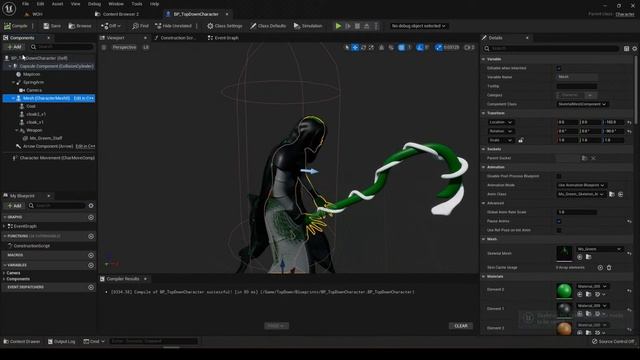The width and height of the screenshot is (640, 360).
Task: Click the Components search field
Action: point(62,47)
